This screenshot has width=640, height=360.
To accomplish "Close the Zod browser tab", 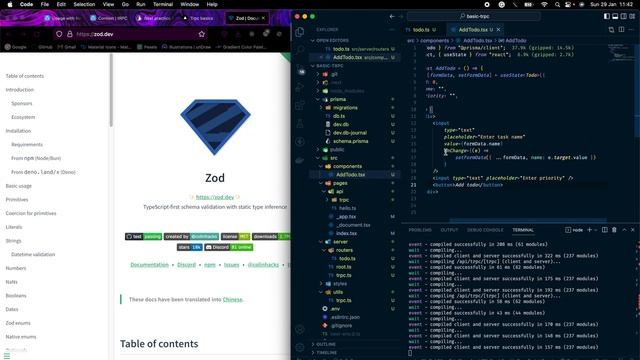I will (x=263, y=18).
